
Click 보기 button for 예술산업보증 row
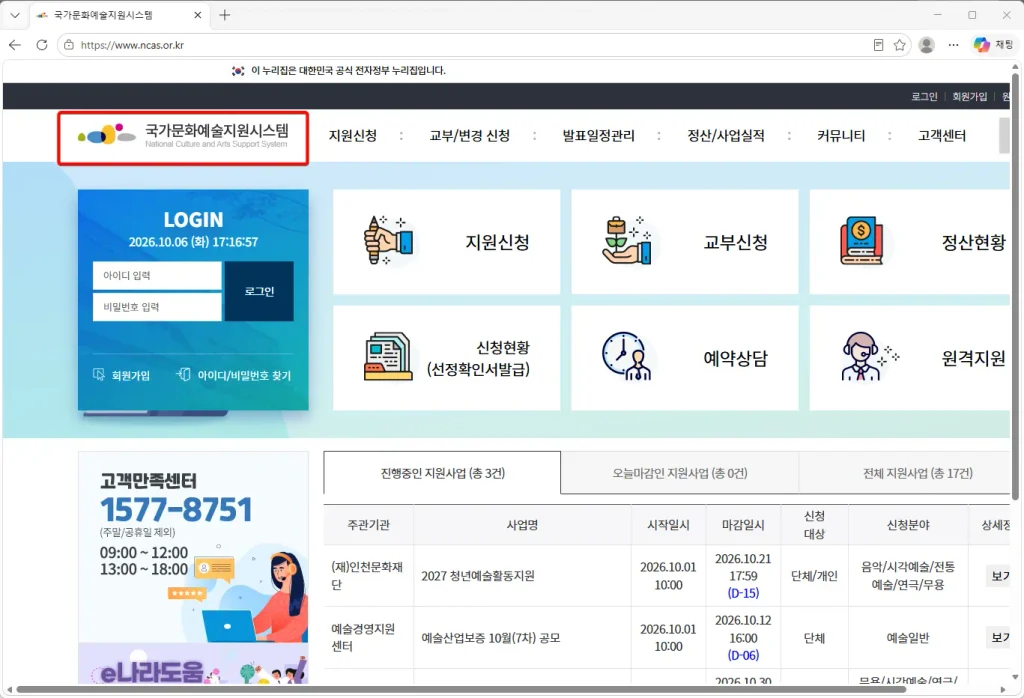pos(999,637)
